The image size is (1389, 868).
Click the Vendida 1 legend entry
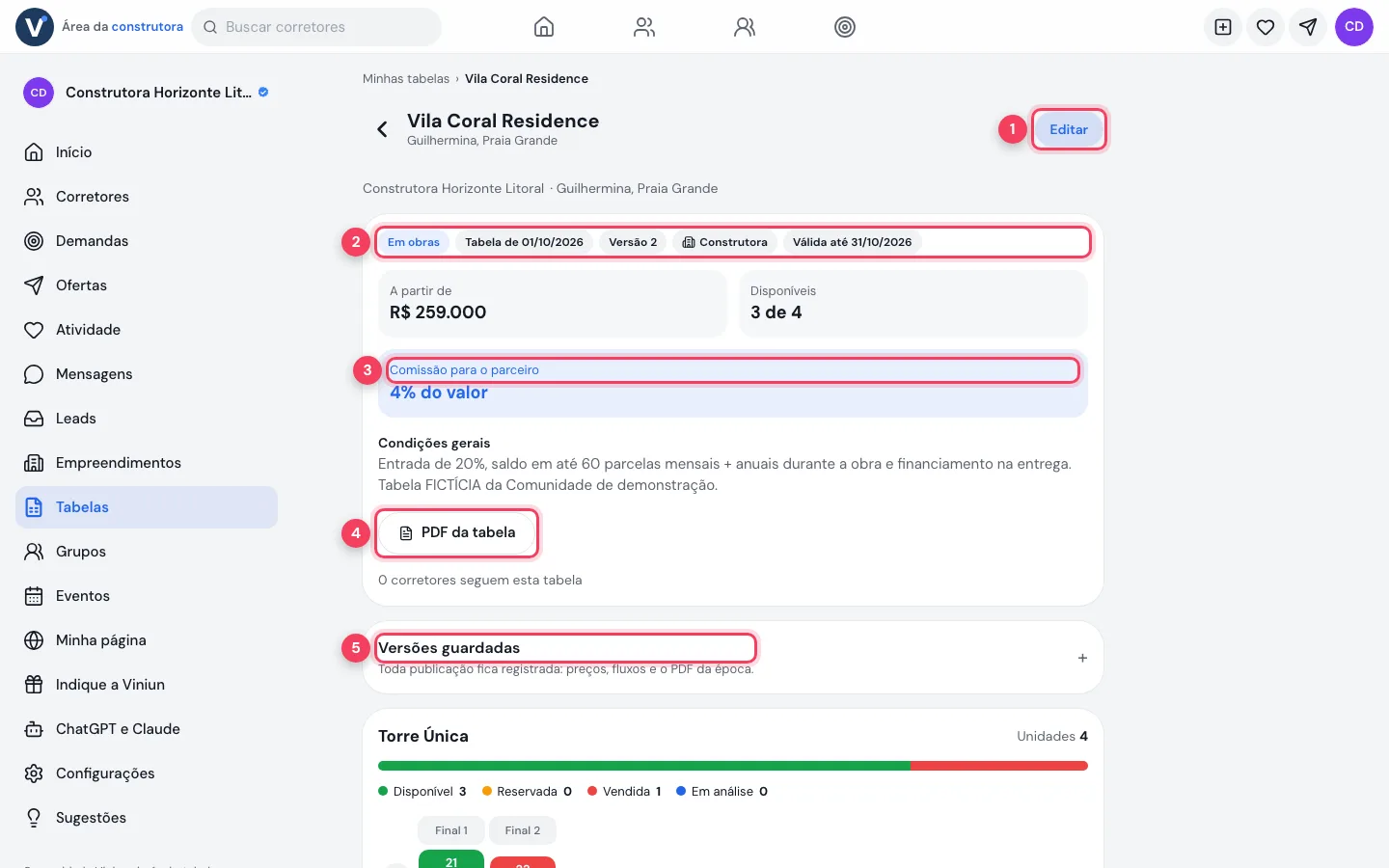[624, 792]
